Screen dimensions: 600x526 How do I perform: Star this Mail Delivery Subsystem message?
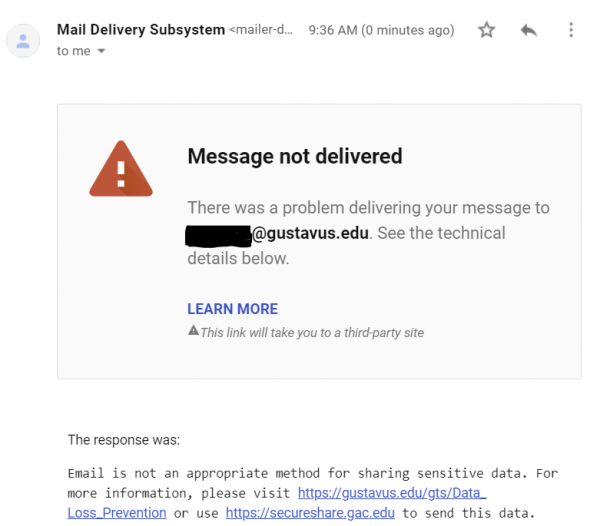[x=486, y=30]
